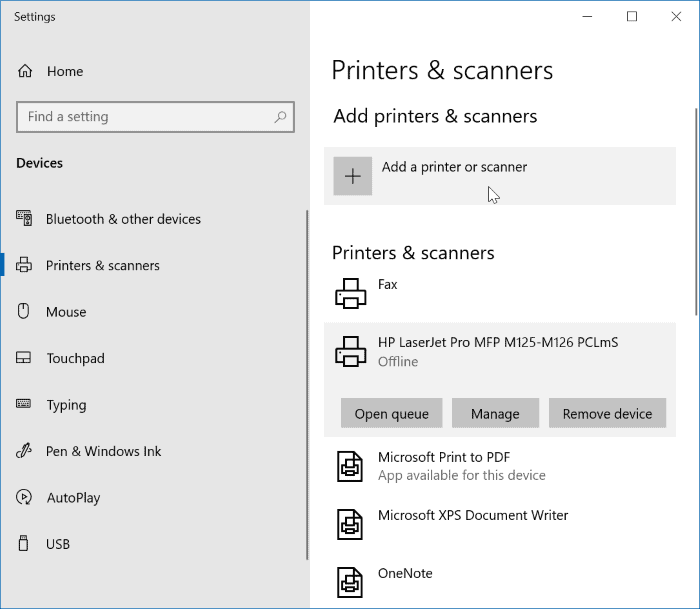Go to Mouse settings

(66, 312)
